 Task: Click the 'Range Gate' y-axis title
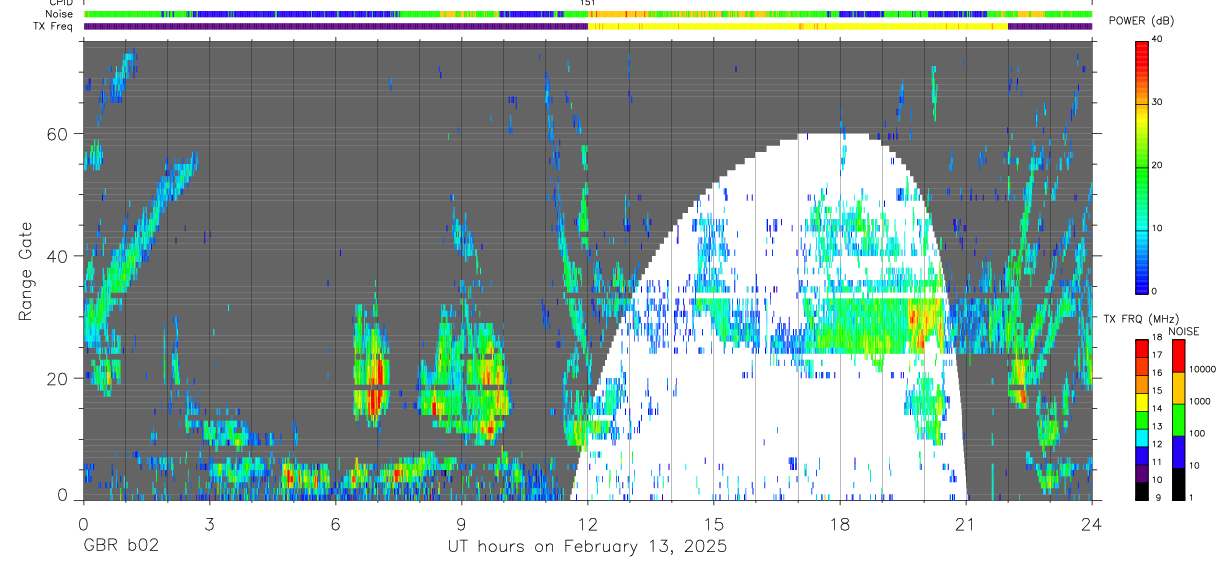pyautogui.click(x=26, y=271)
